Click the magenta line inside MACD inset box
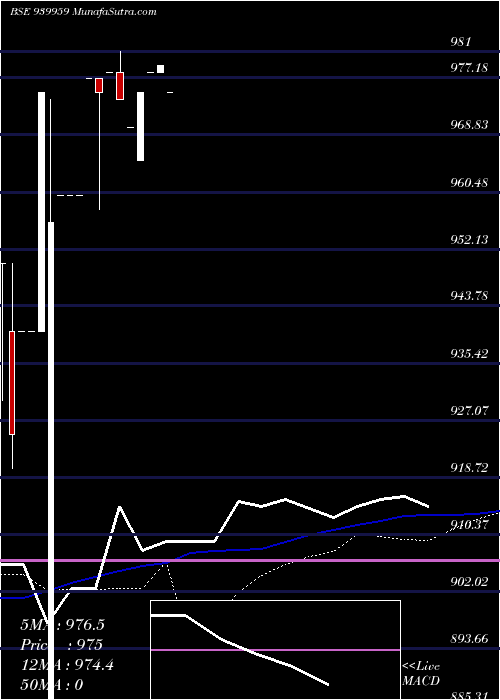 click(275, 650)
